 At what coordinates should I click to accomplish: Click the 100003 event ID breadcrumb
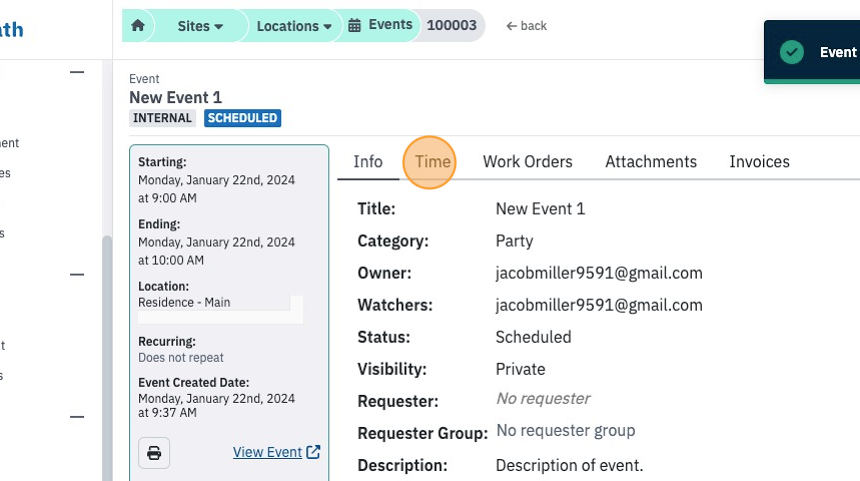point(451,25)
